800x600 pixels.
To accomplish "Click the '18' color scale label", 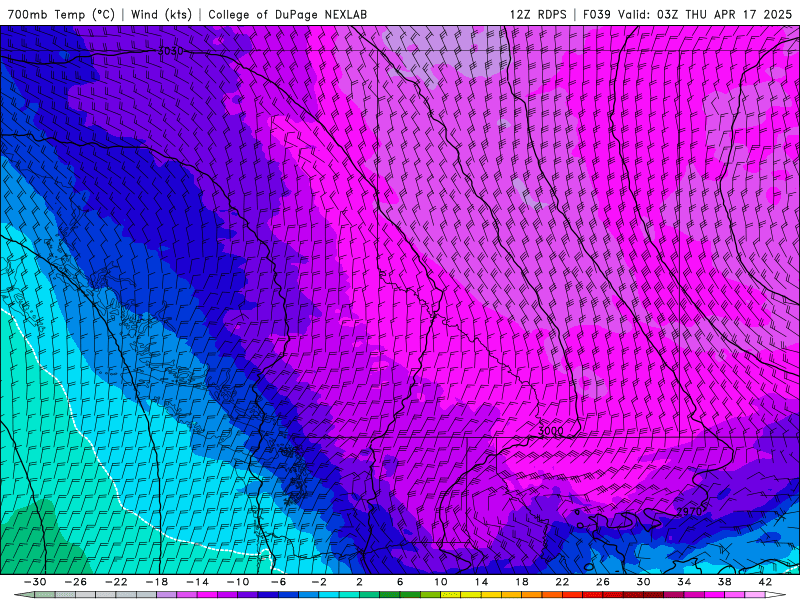I will pos(522,582).
